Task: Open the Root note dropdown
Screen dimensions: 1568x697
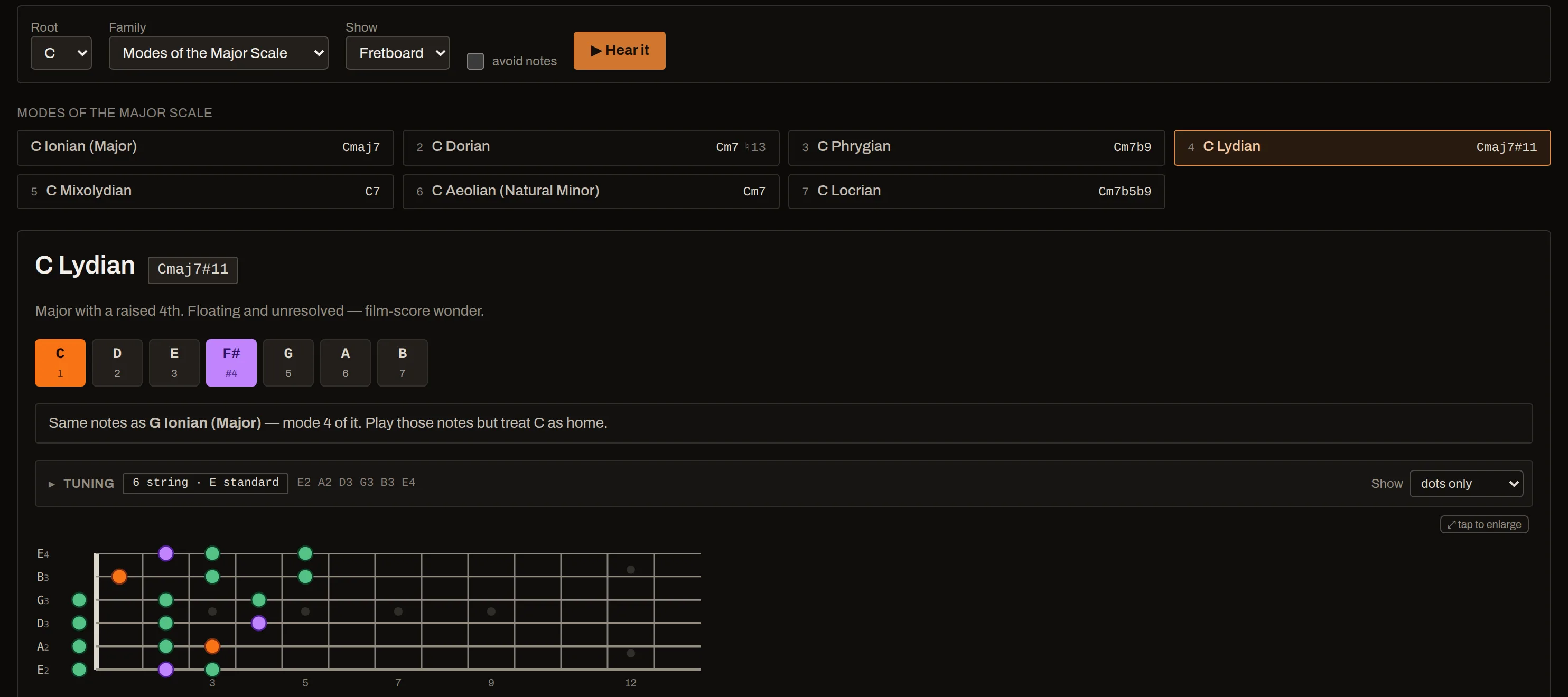Action: tap(61, 53)
